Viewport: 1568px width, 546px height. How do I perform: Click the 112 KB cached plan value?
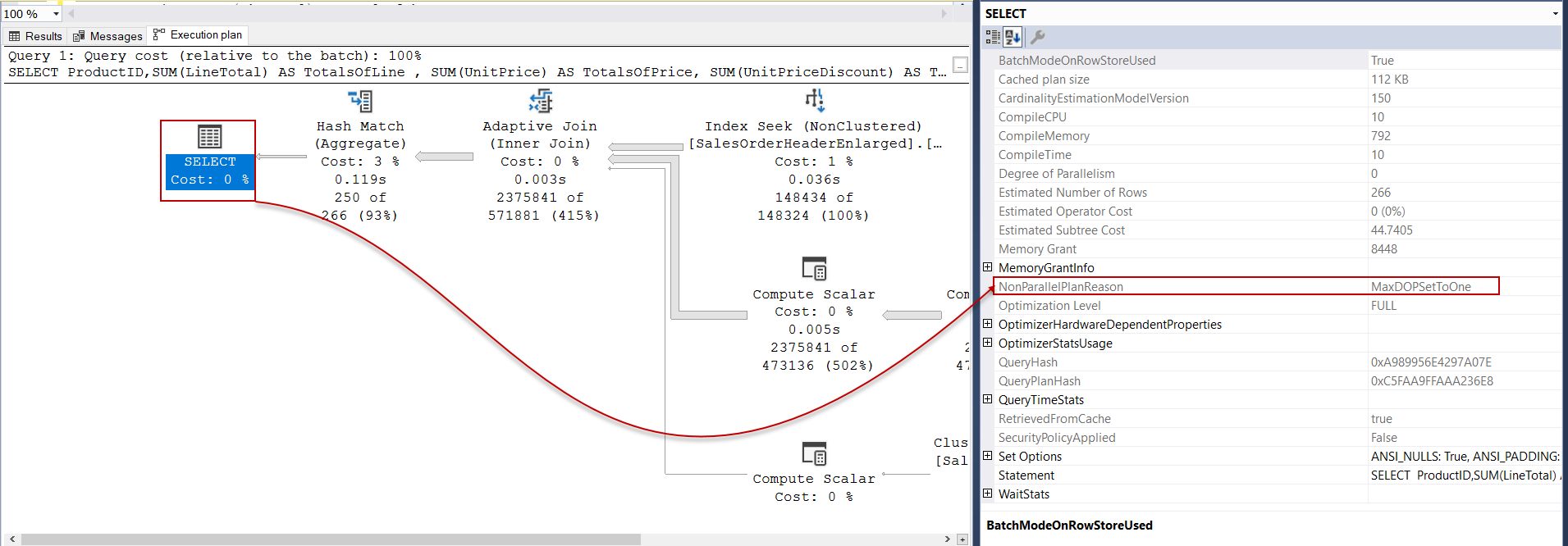pos(1389,80)
